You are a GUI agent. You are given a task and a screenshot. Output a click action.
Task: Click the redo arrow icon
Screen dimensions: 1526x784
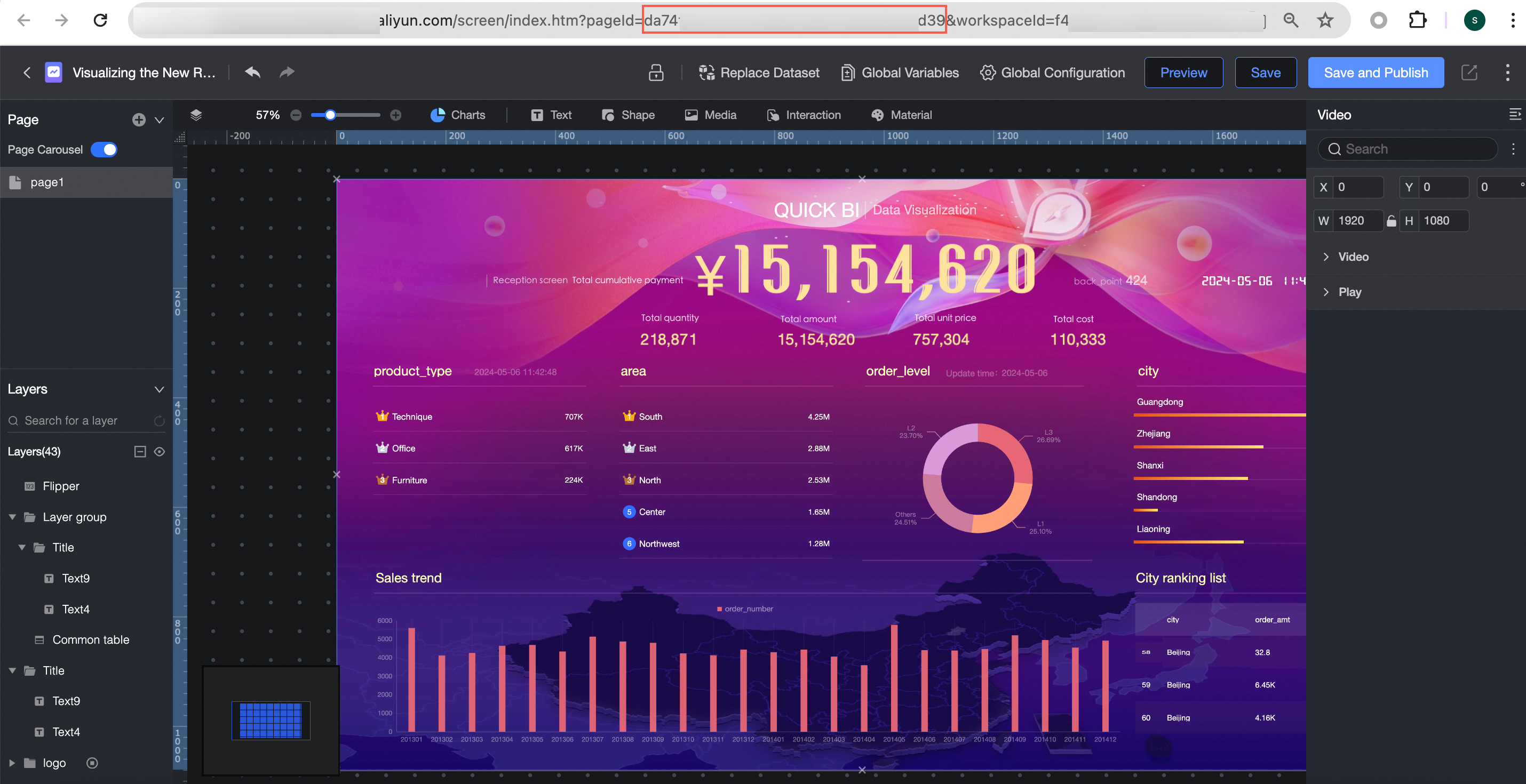[287, 72]
